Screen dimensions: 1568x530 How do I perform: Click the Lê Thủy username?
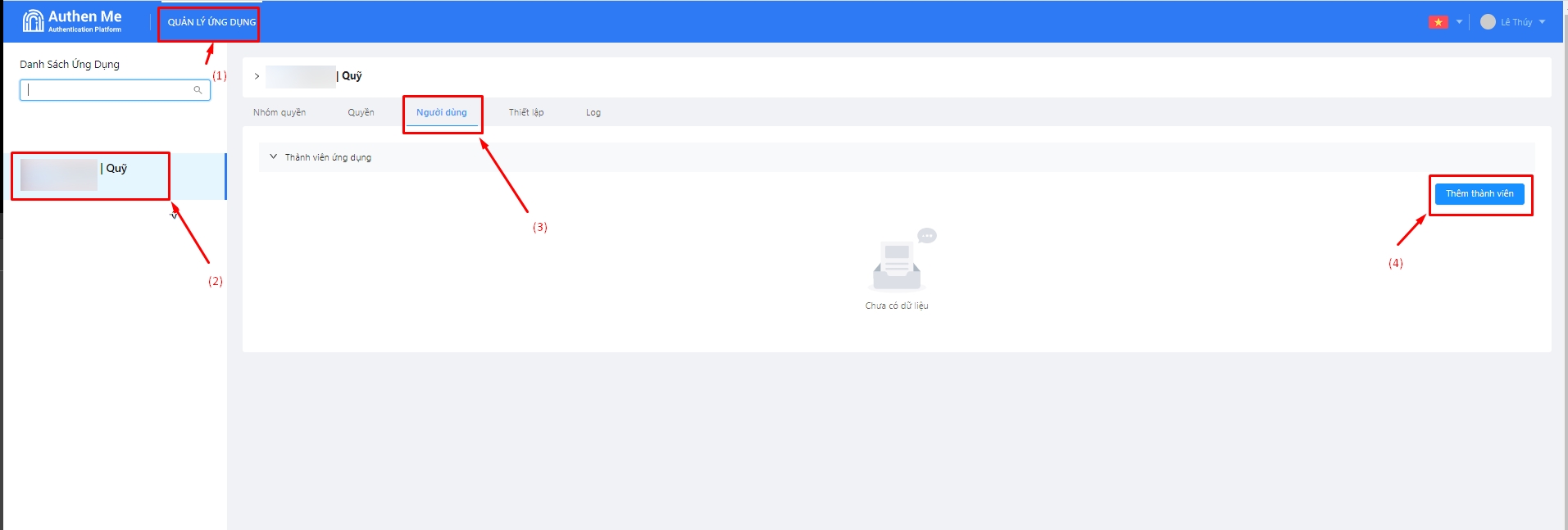point(1516,22)
